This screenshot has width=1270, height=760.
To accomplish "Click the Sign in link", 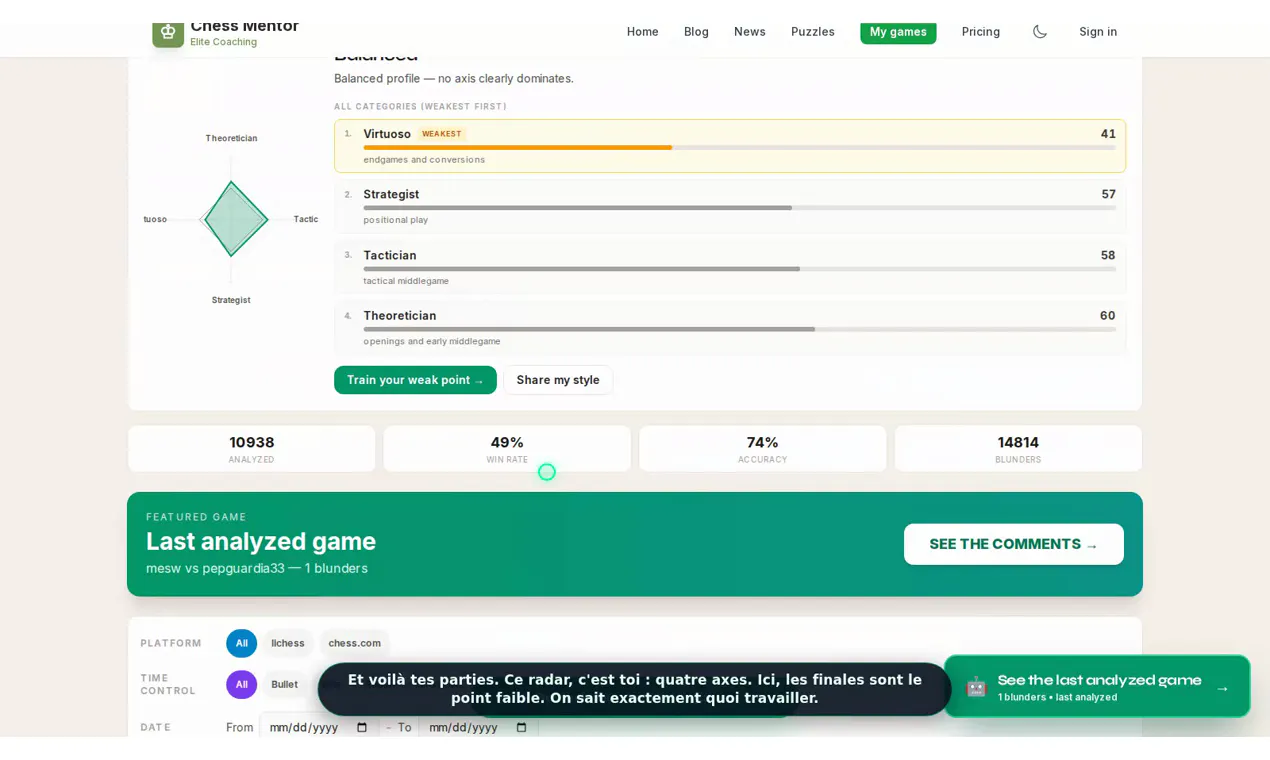I will 1098,32.
